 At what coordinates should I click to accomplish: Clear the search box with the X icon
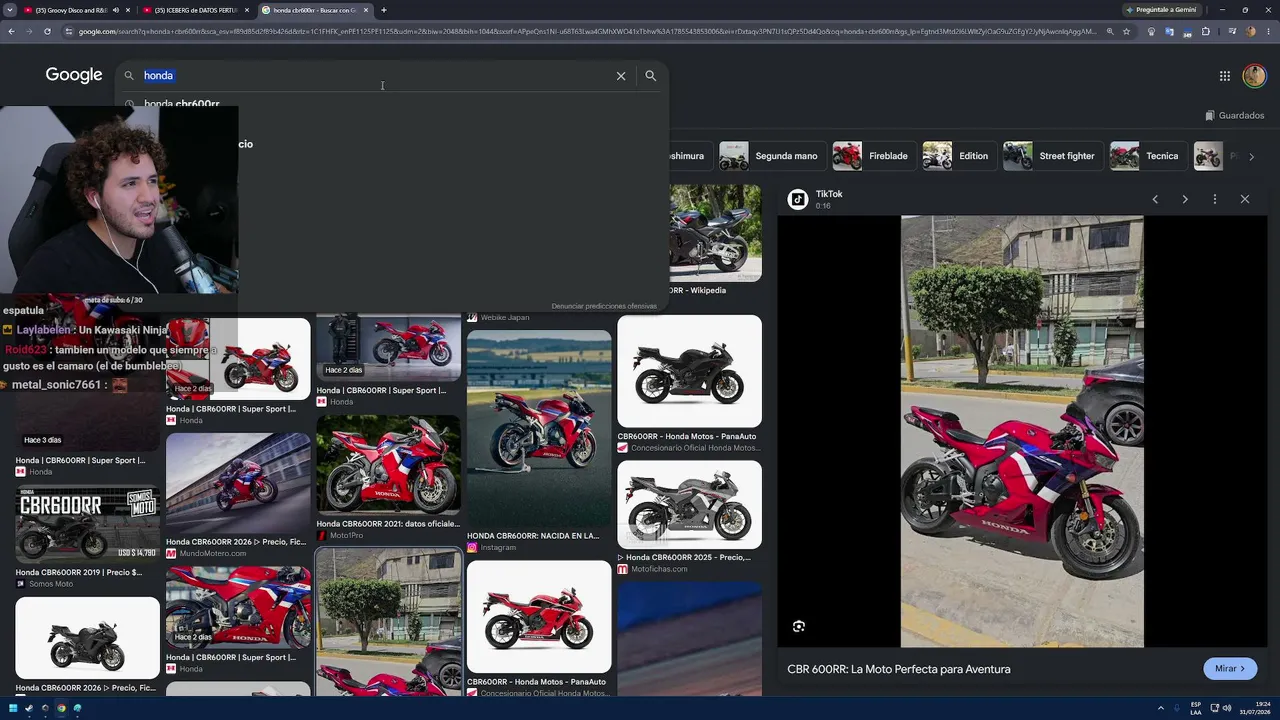621,76
